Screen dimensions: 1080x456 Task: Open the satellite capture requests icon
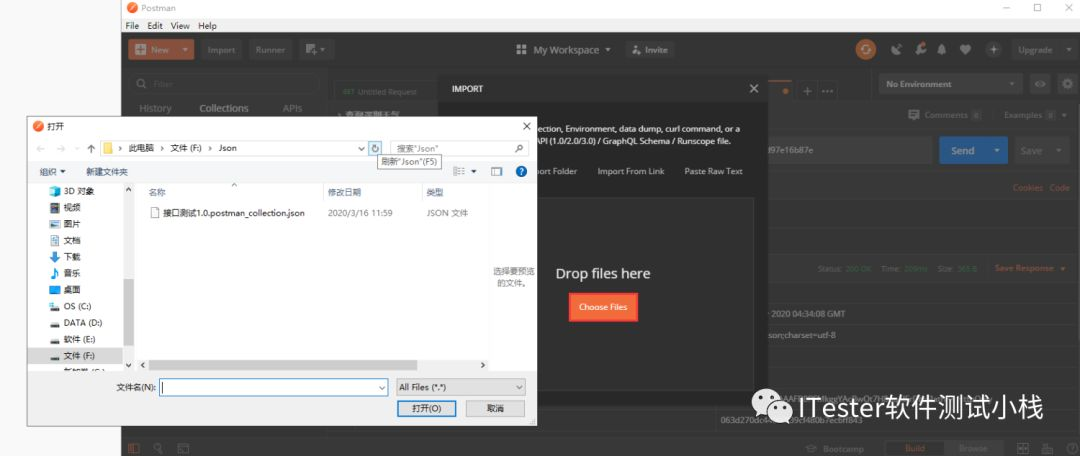(x=896, y=50)
